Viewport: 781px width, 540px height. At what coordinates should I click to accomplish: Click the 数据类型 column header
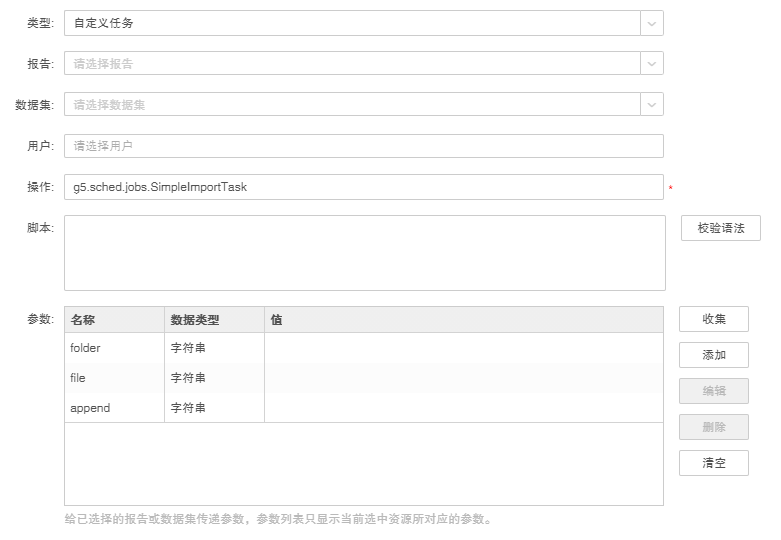tap(214, 320)
